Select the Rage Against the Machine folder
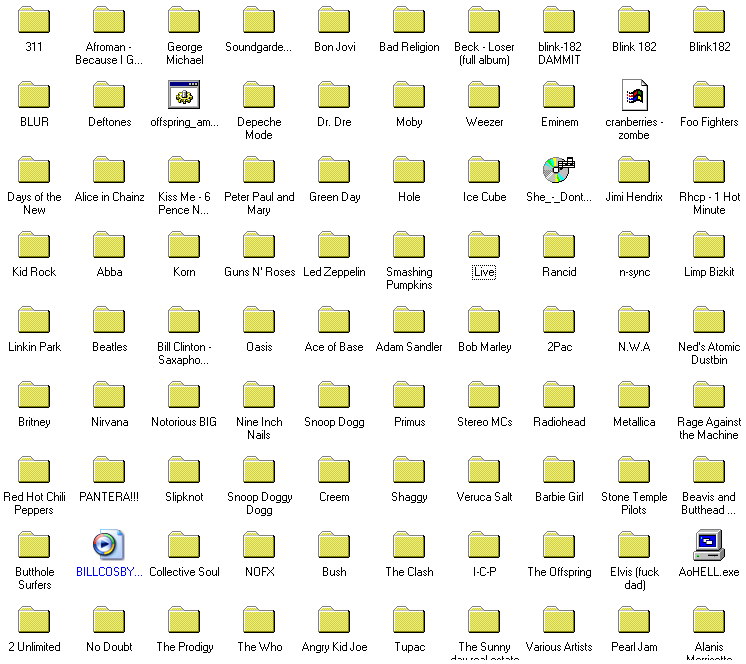Screen dimensions: 746x664 pyautogui.click(x=709, y=395)
